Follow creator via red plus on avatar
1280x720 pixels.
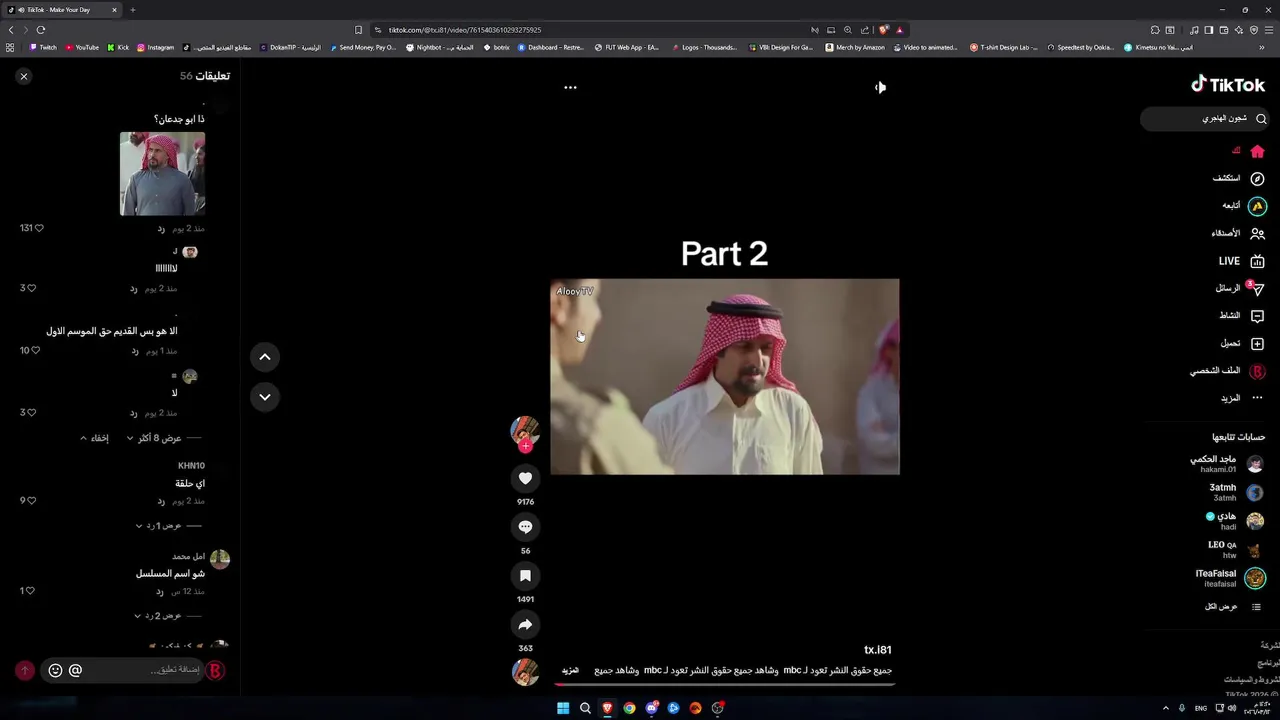click(x=525, y=446)
